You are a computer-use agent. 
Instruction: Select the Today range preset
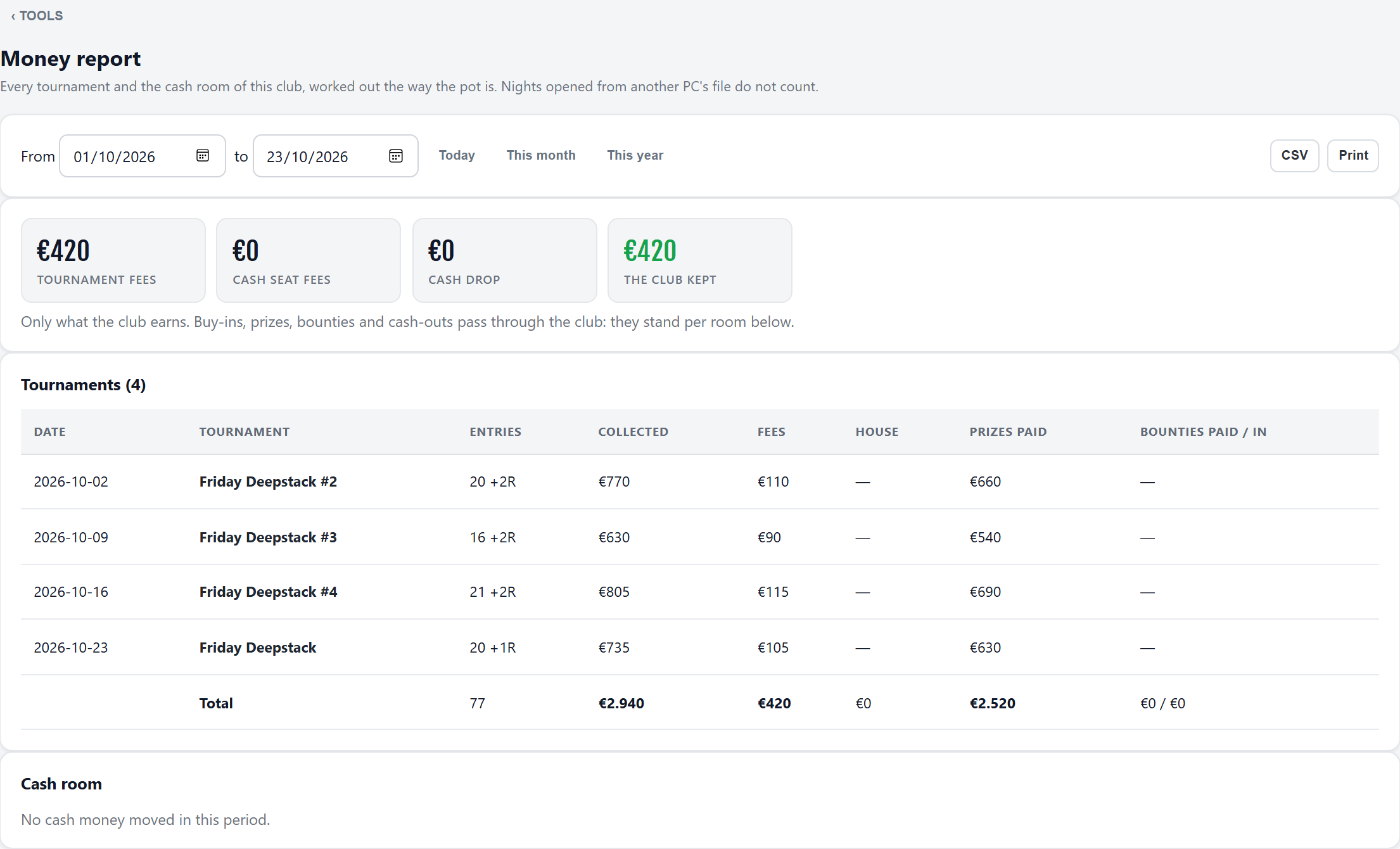(457, 155)
